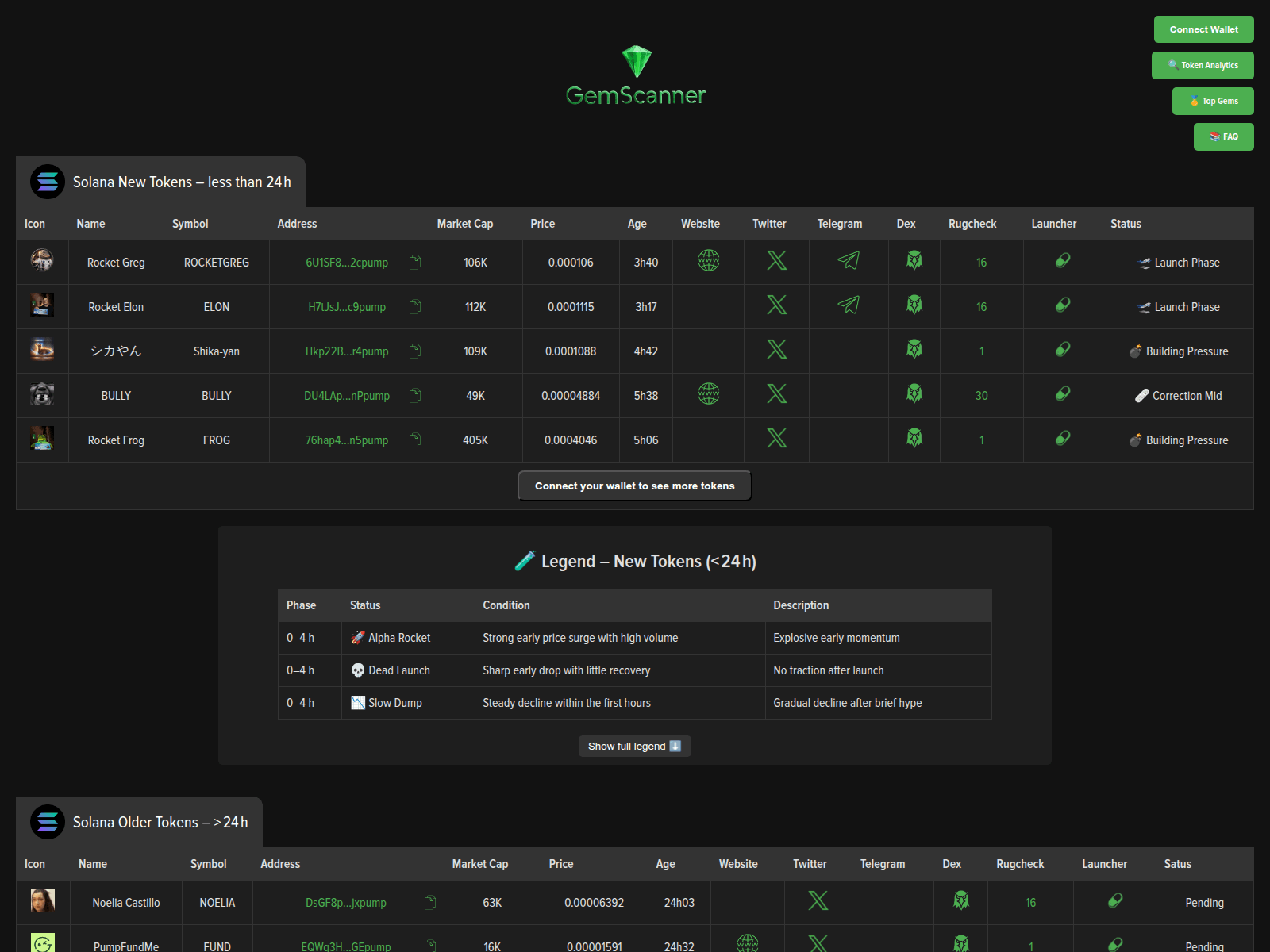This screenshot has width=1270, height=952.
Task: Open Shika-yan's Dex icon
Action: (x=914, y=348)
